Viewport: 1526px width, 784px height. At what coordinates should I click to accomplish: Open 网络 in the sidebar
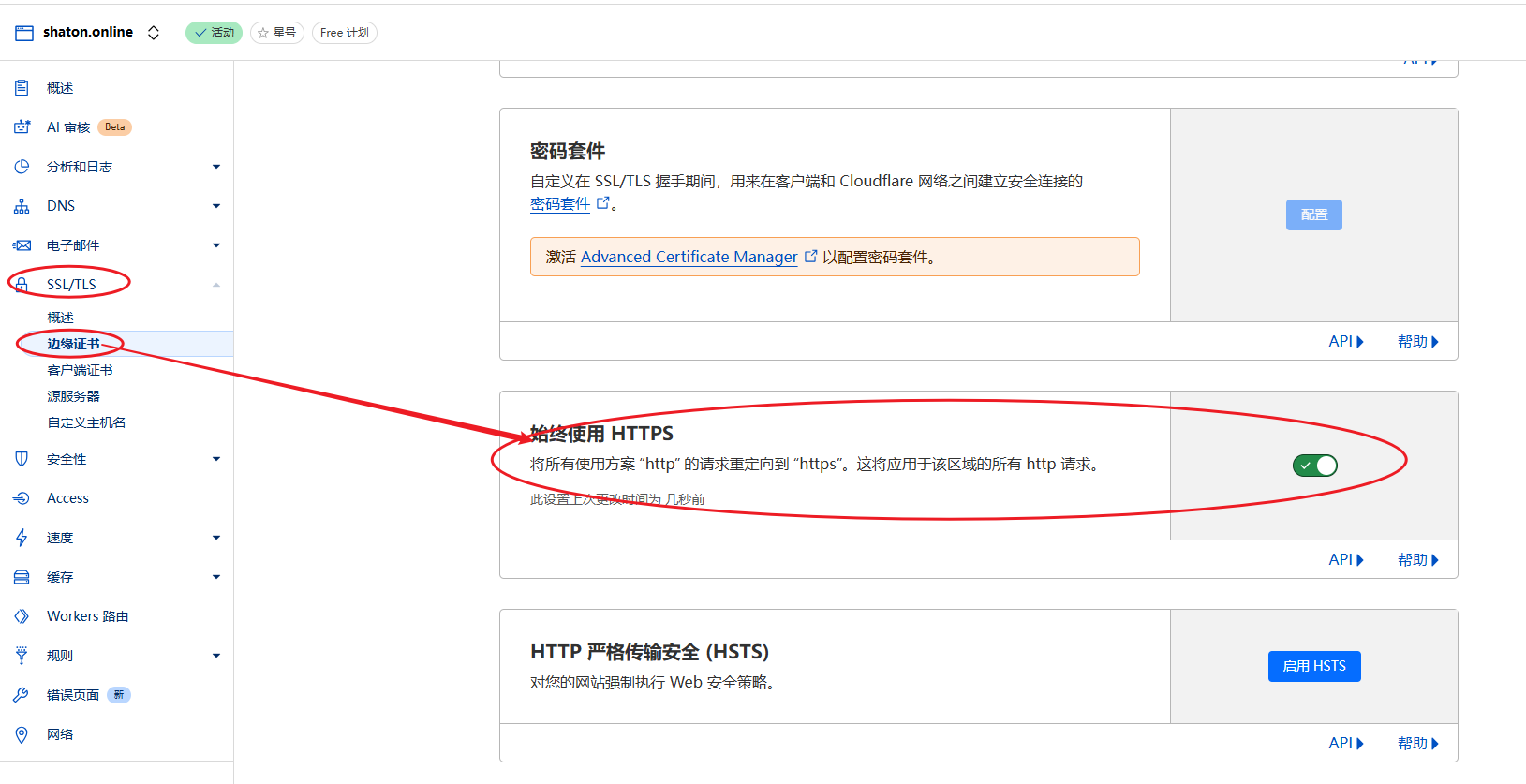click(x=60, y=734)
